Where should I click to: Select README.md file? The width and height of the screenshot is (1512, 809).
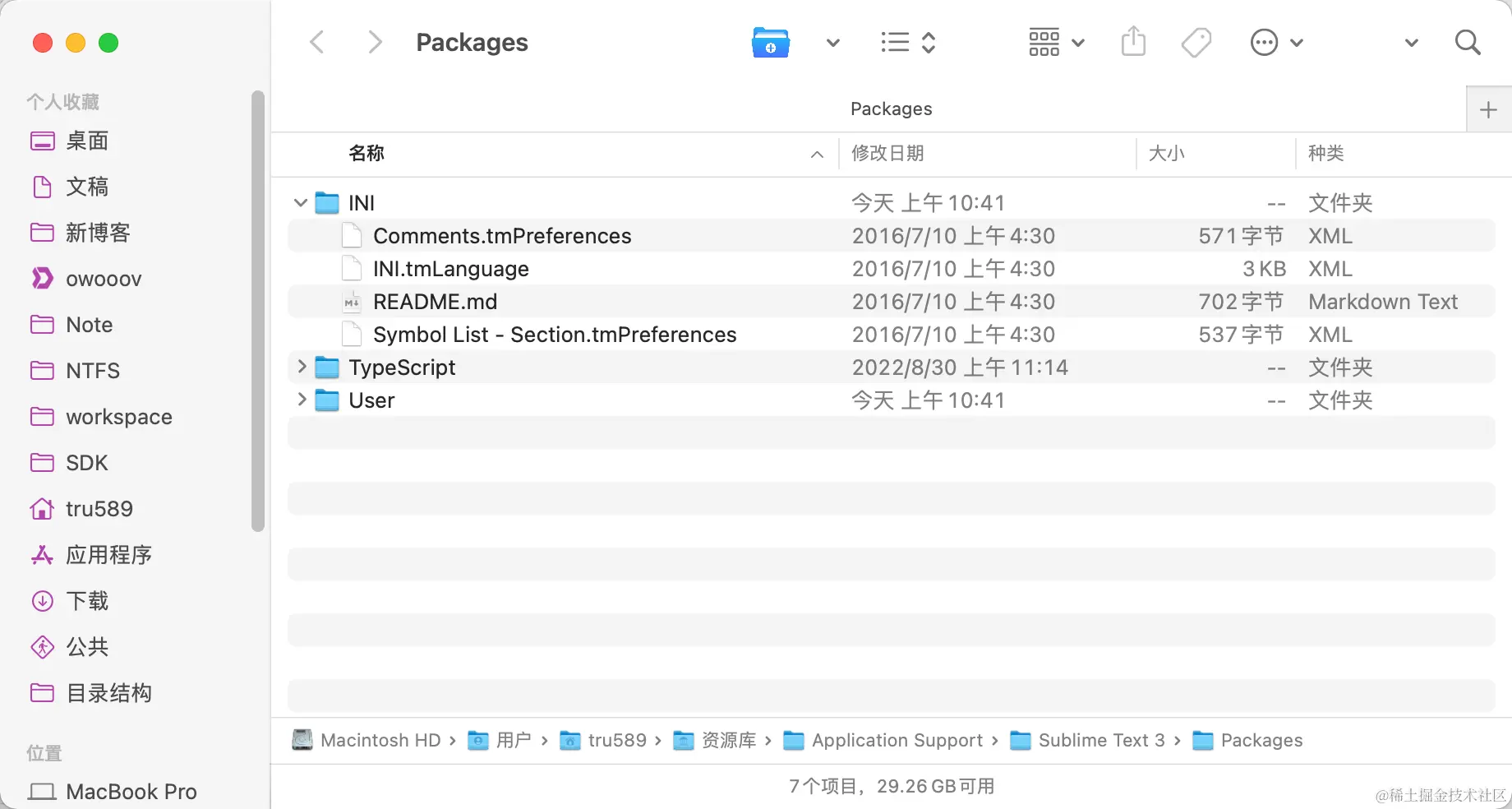pyautogui.click(x=892, y=302)
